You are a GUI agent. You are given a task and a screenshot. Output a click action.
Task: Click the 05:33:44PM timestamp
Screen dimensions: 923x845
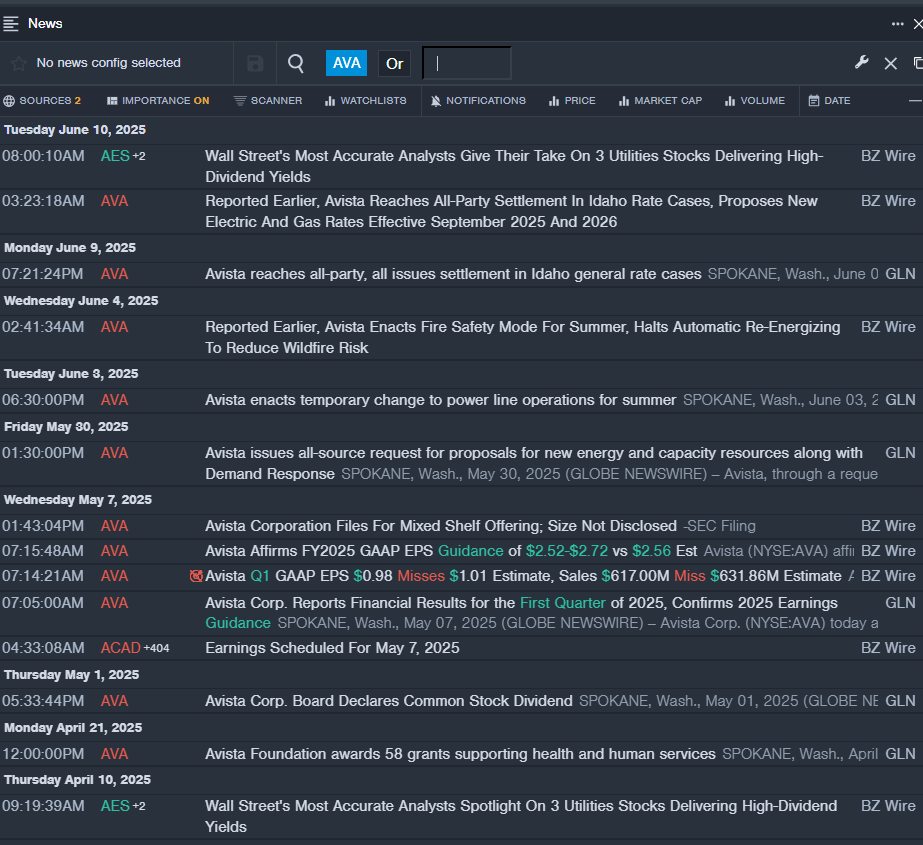tap(43, 701)
